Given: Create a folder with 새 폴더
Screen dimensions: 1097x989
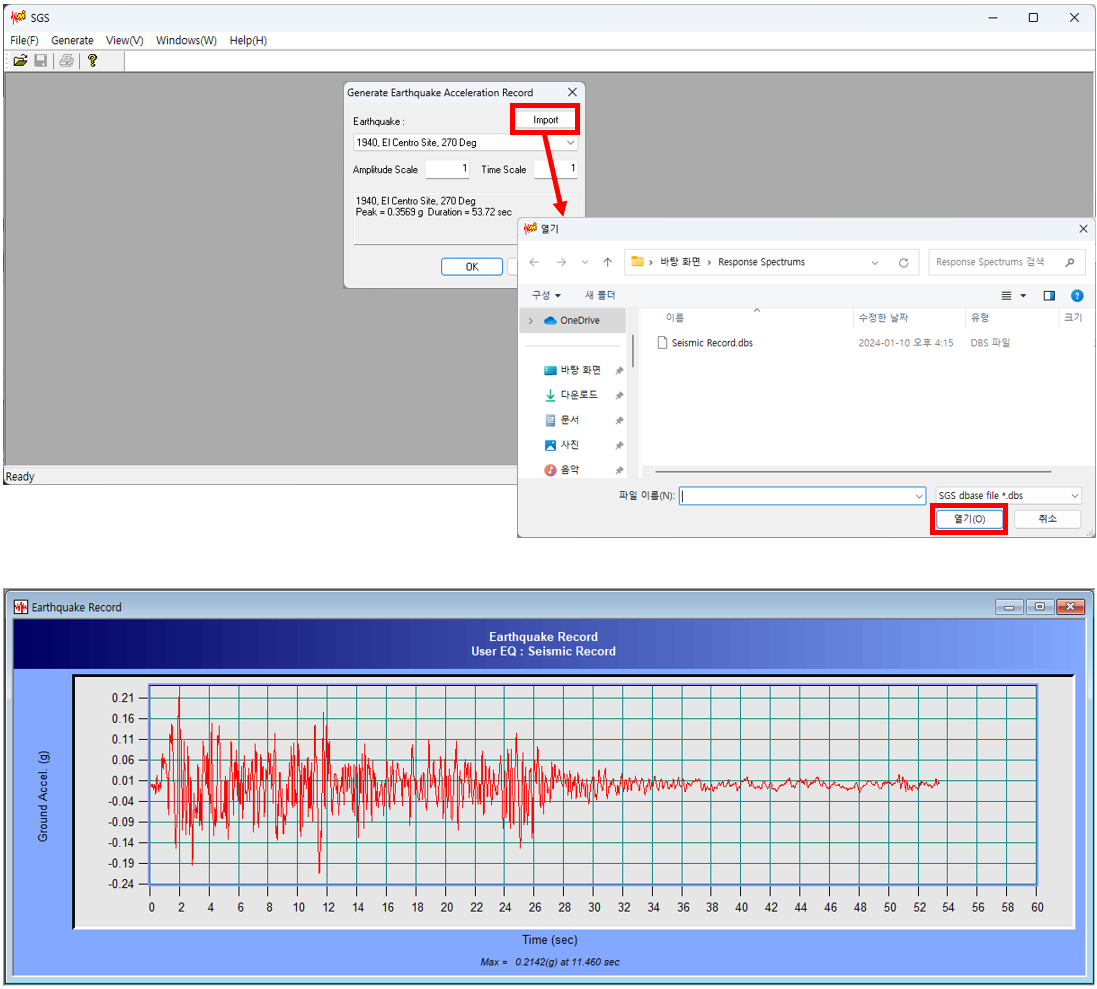Looking at the screenshot, I should (599, 295).
